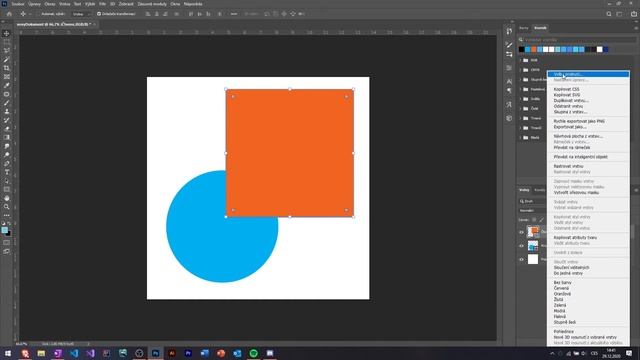
Task: Select the Eyedropper tool
Action: 7,85
